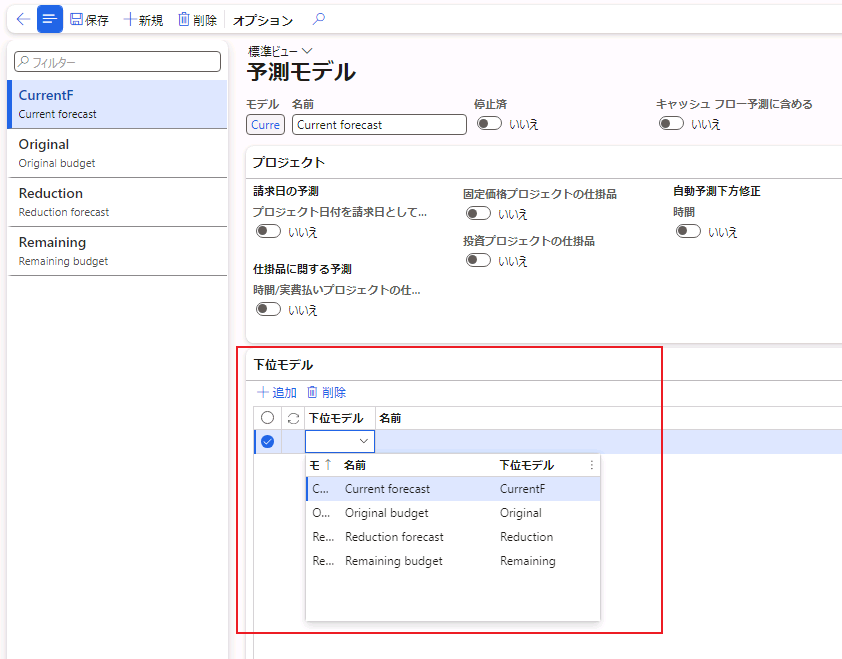
Task: Go back with the left arrow icon
Action: pyautogui.click(x=23, y=19)
